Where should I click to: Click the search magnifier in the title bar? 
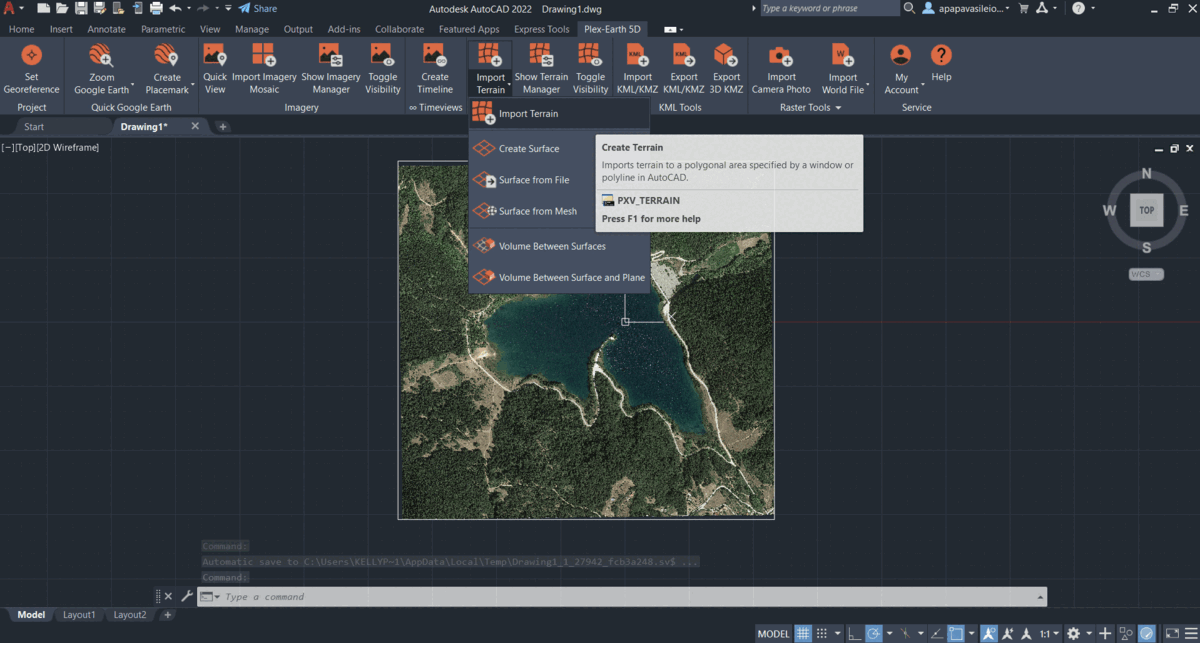click(x=909, y=8)
